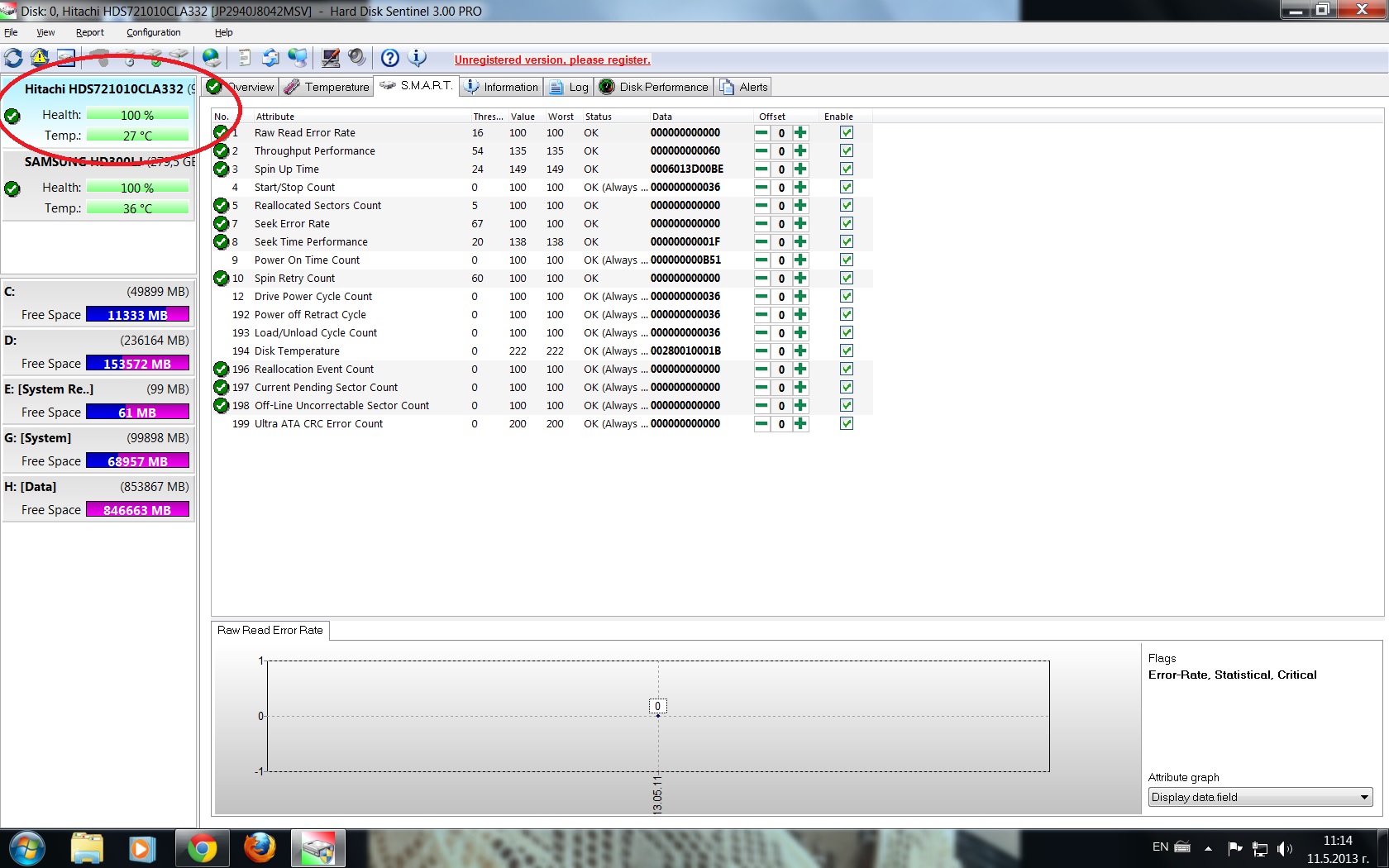The width and height of the screenshot is (1389, 868).
Task: Click the offset field for Throughput Performance
Action: pyautogui.click(x=781, y=151)
